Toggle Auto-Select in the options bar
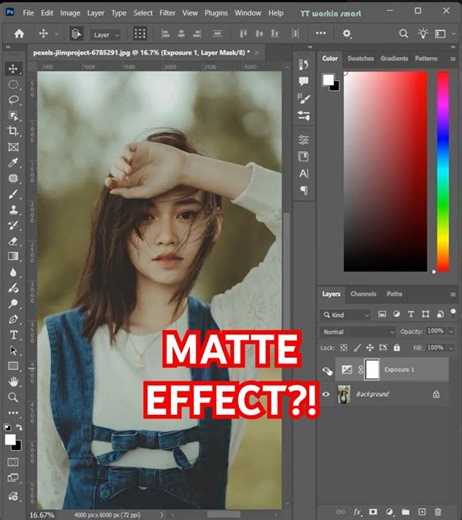This screenshot has width=462, height=520. [76, 34]
